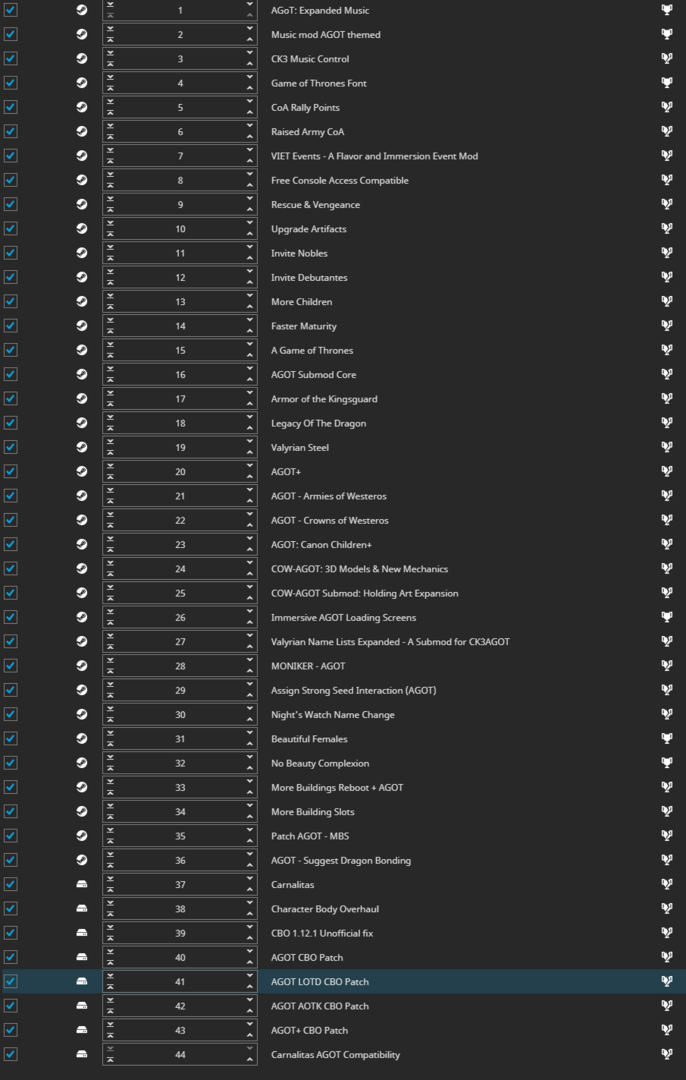Screen dimensions: 686x1080
Task: Click the up-arrow-with-bar move icon on row 15
Action: pyautogui.click(x=111, y=355)
